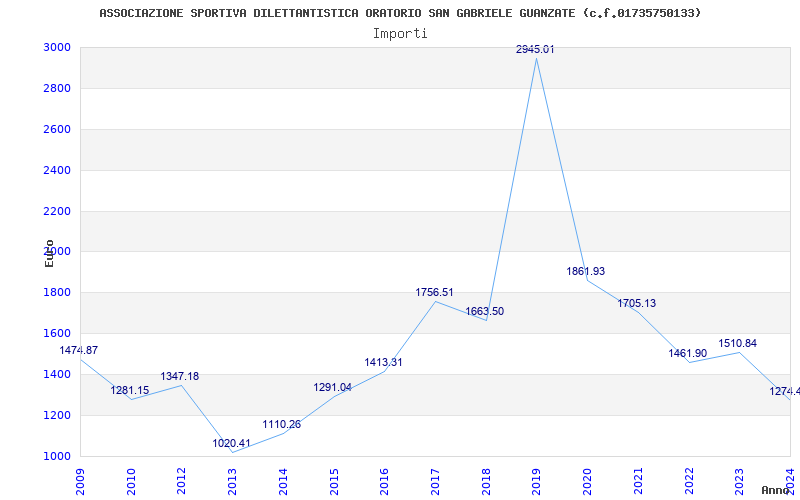The height and width of the screenshot is (500, 800).
Task: Click the 'Anno' x-axis title
Action: coord(775,490)
